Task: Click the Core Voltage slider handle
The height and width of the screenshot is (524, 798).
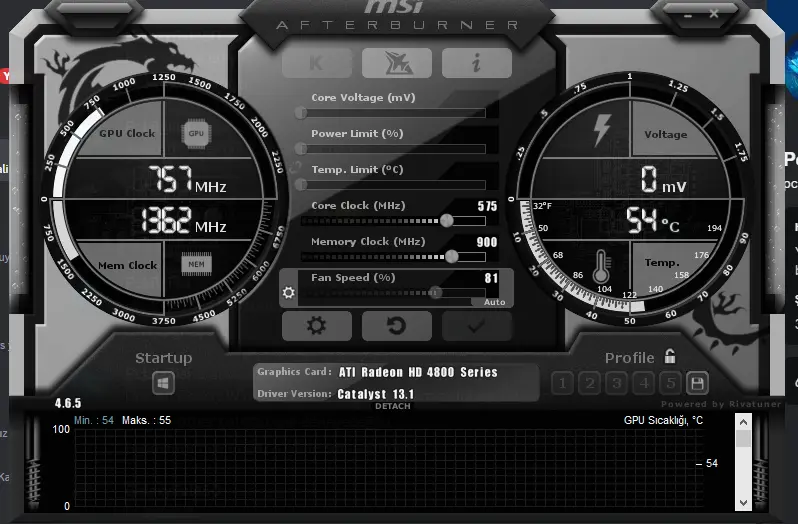Action: coord(301,112)
